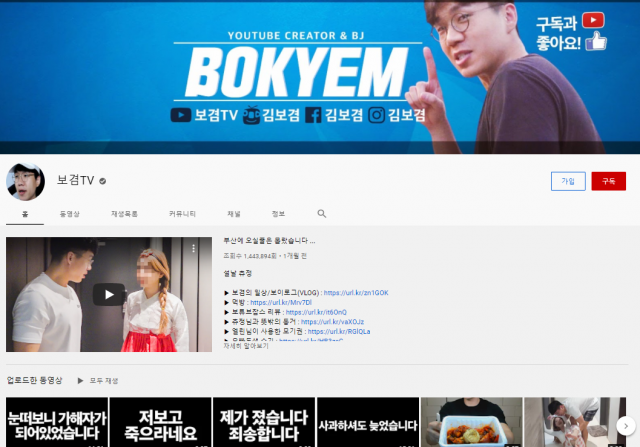Open the 먹방 link url.kr/Mrv7DI
Screen dimensions: 640x447
(x=281, y=302)
